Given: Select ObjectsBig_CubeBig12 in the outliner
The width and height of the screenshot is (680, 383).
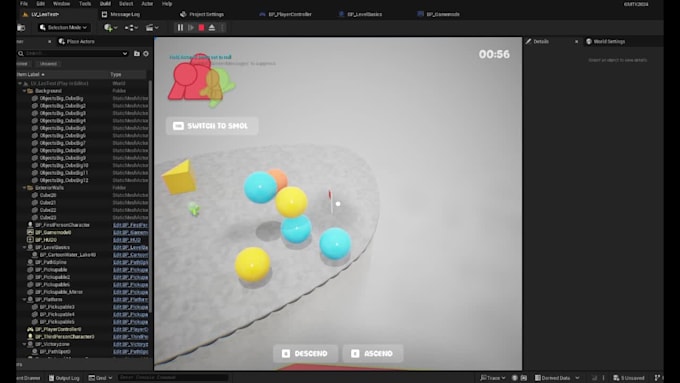Looking at the screenshot, I should click(64, 180).
